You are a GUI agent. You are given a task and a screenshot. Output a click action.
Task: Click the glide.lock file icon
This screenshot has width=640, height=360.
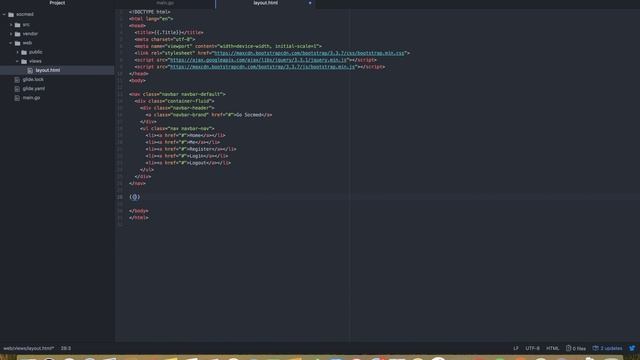point(17,80)
